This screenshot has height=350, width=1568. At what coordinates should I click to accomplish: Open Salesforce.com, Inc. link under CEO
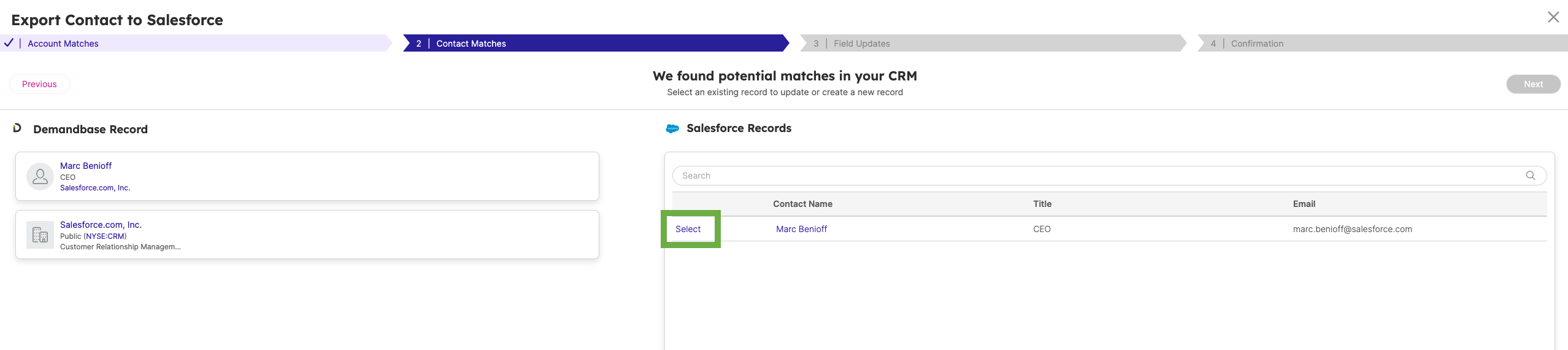point(95,188)
